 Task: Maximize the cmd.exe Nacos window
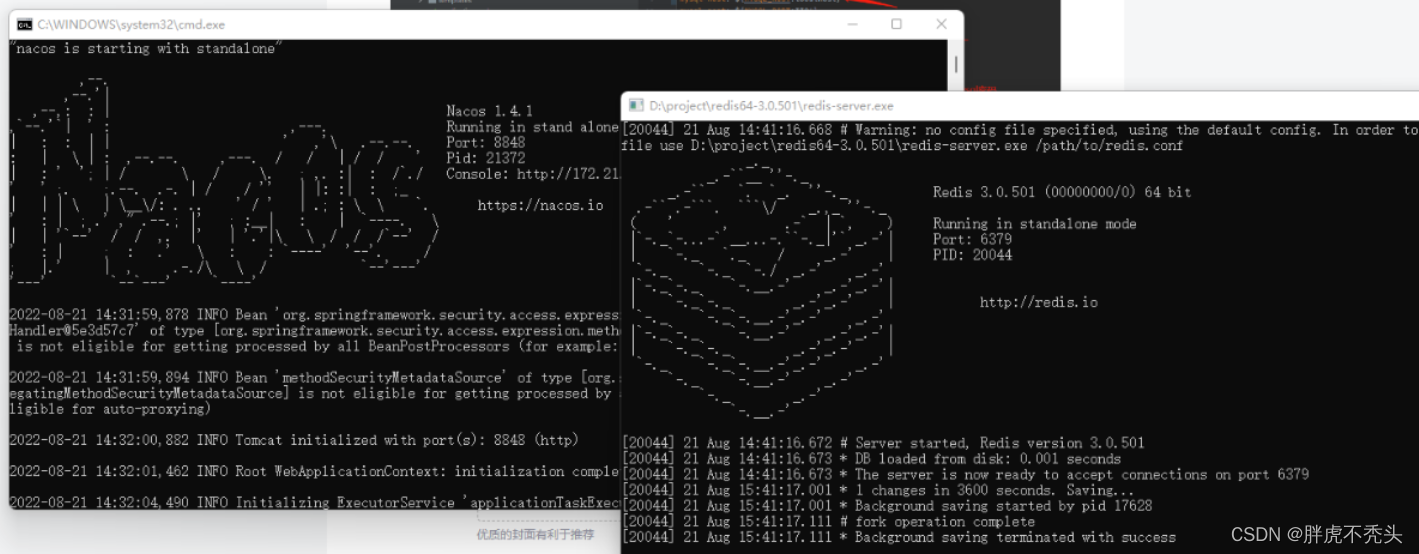[x=896, y=24]
